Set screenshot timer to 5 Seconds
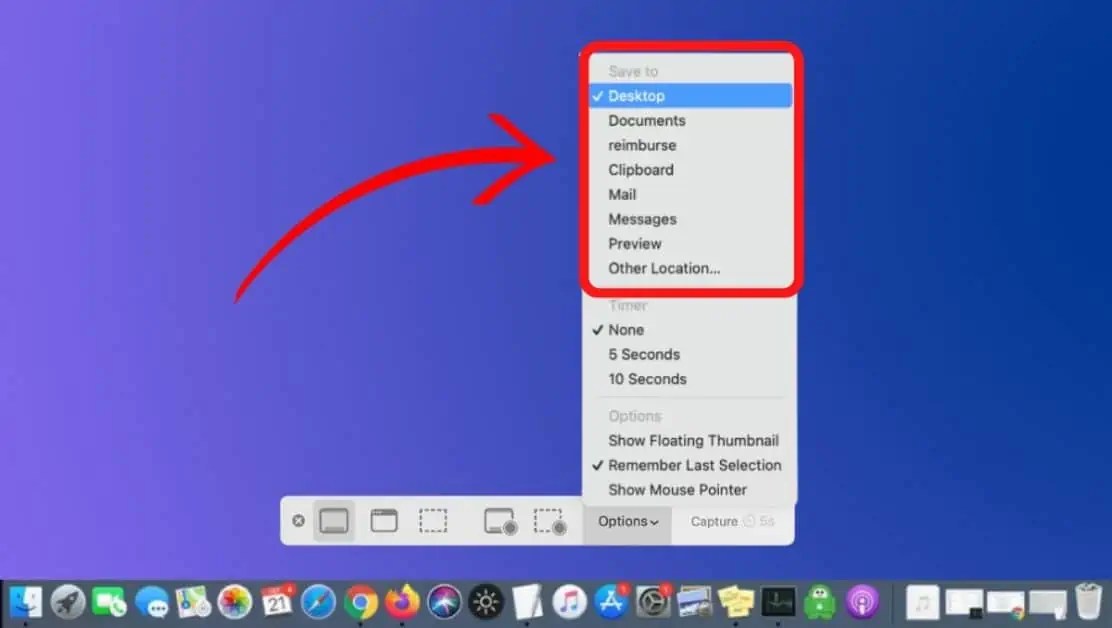1112x628 pixels. tap(643, 354)
